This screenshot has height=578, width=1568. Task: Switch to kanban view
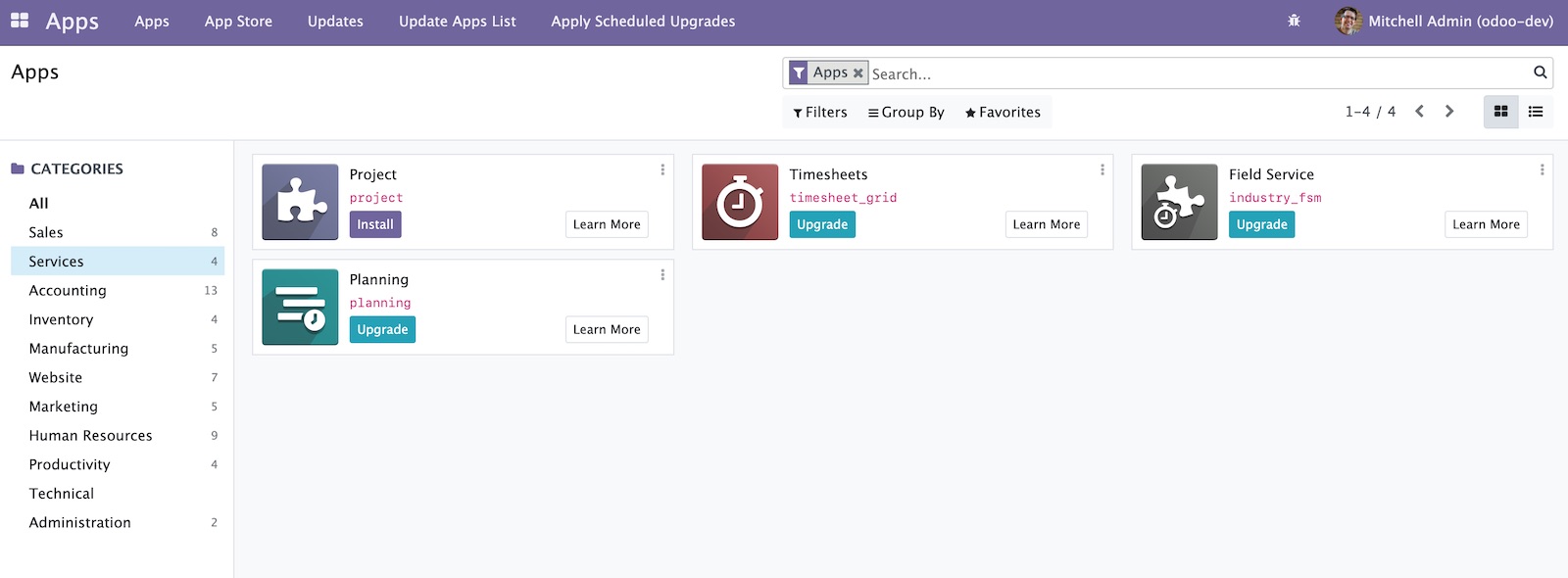coord(1500,112)
